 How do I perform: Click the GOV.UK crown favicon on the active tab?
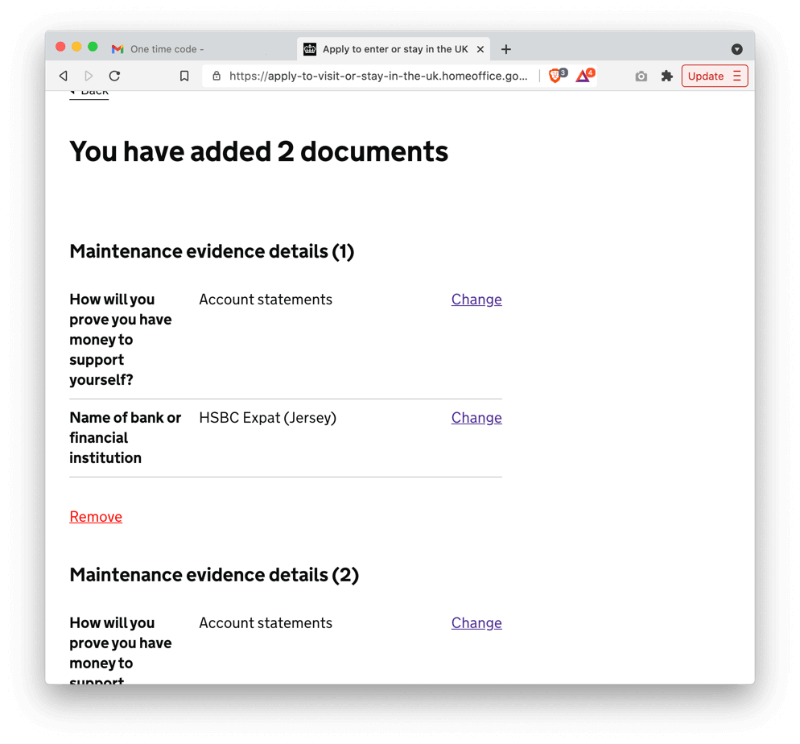[310, 49]
